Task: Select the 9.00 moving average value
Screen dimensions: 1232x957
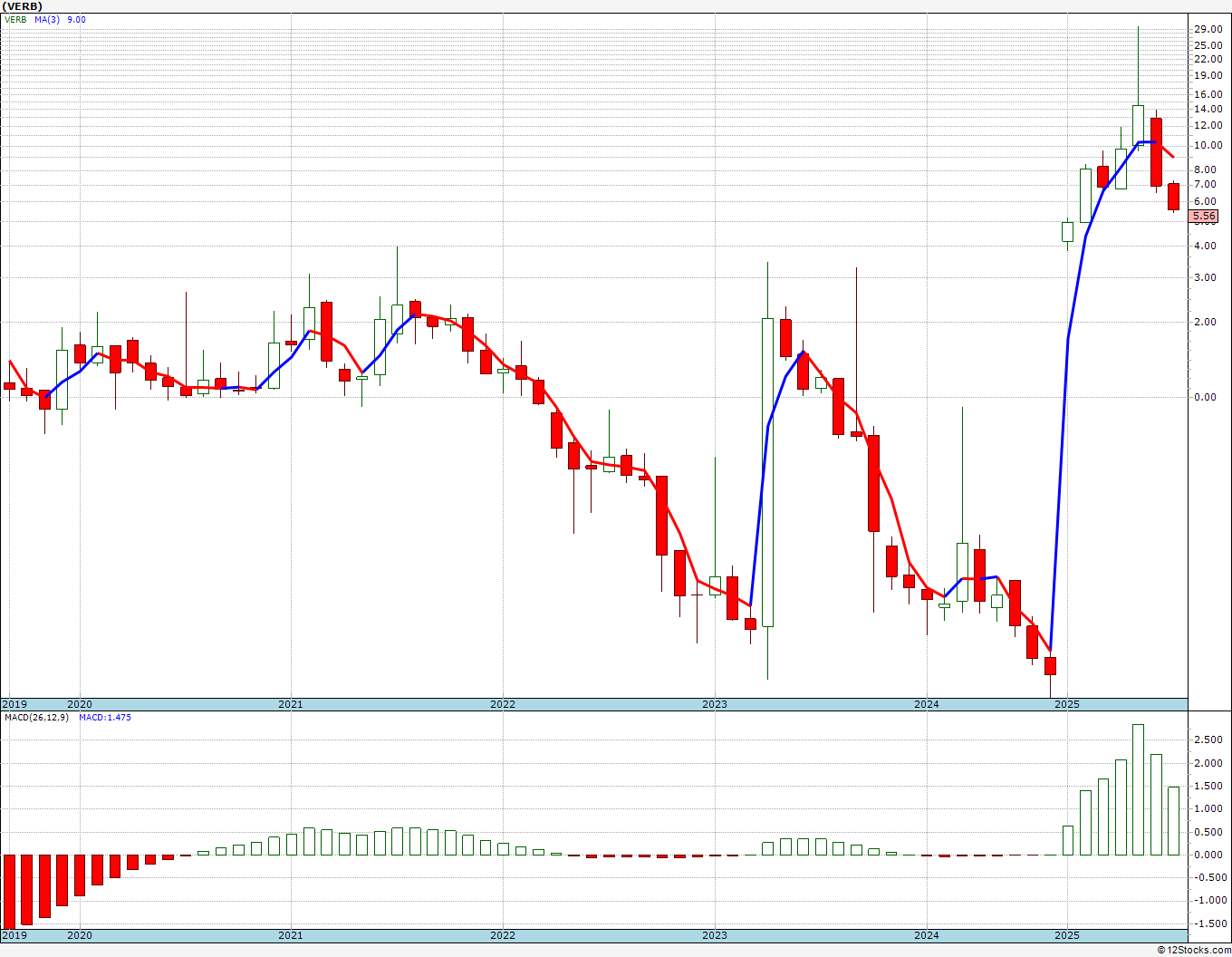Action: click(x=77, y=19)
